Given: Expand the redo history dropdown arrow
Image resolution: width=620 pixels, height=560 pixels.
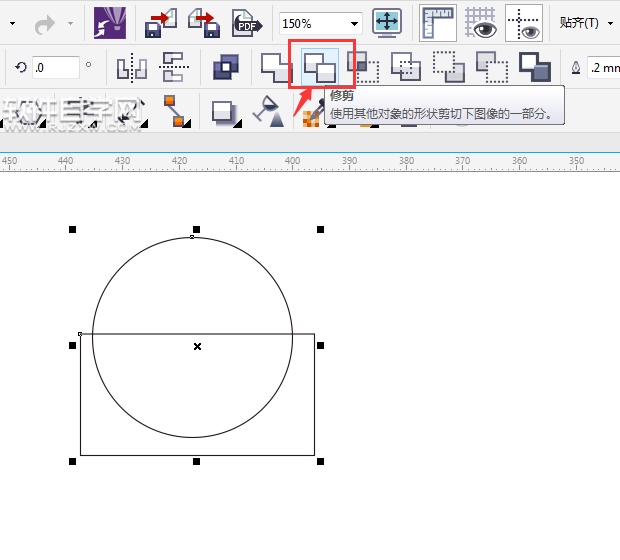Looking at the screenshot, I should coord(69,23).
